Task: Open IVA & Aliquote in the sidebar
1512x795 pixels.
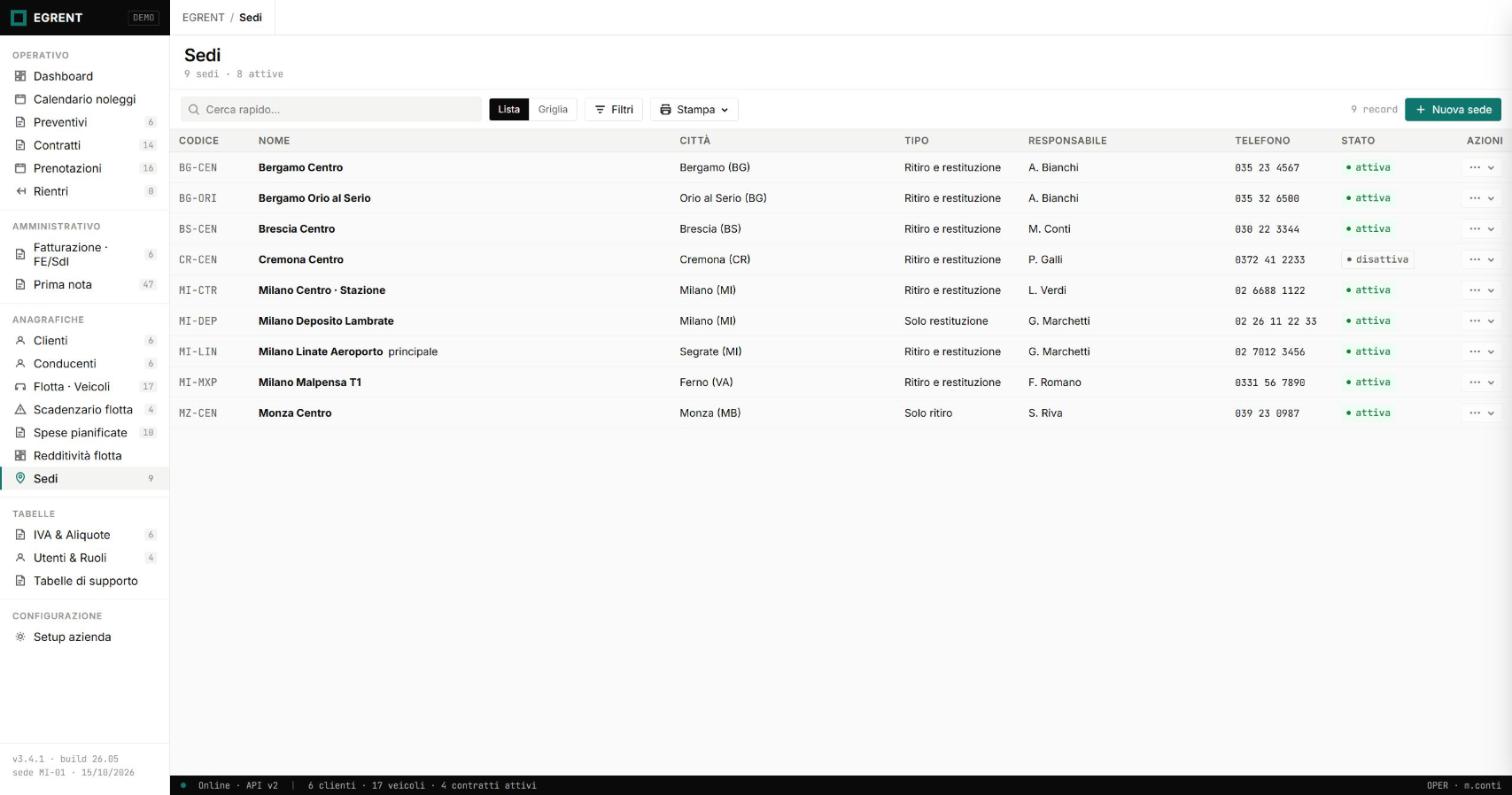Action: click(x=85, y=535)
